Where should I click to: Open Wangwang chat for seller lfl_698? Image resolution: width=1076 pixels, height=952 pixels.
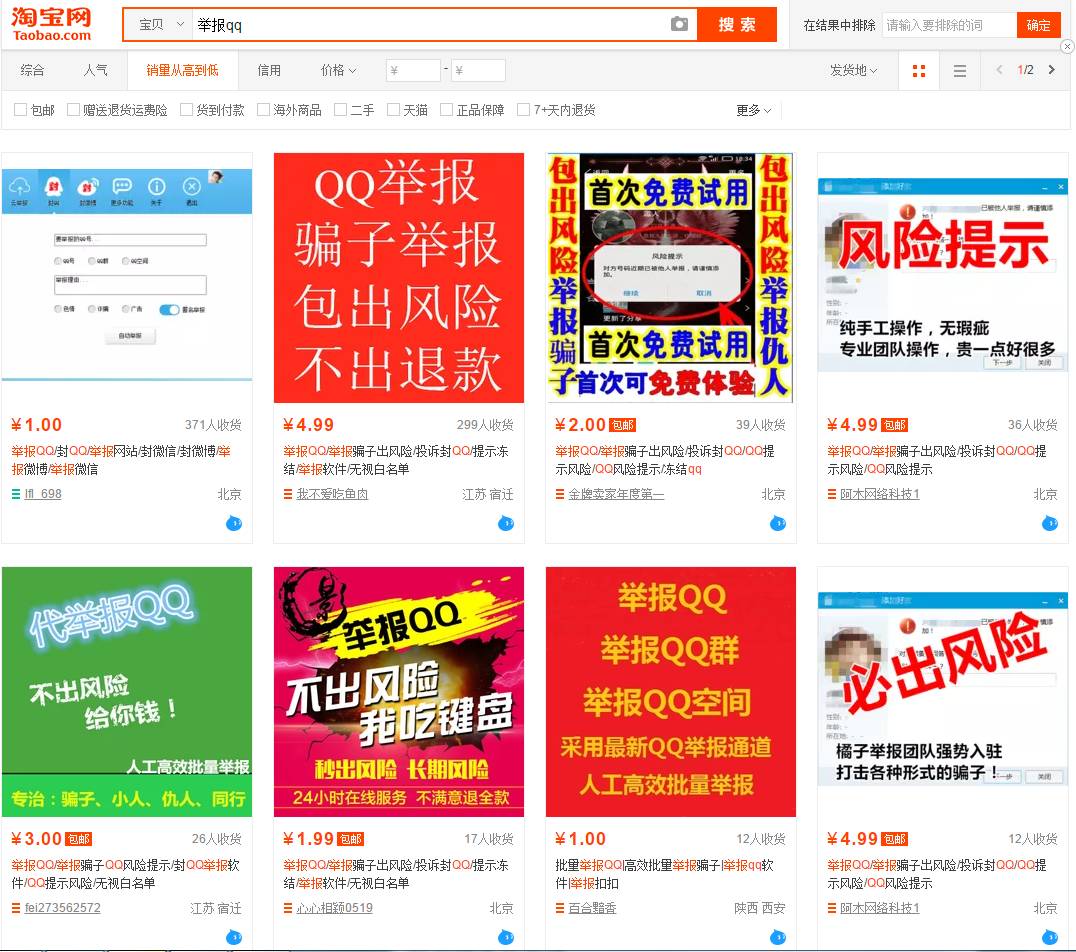(x=234, y=524)
